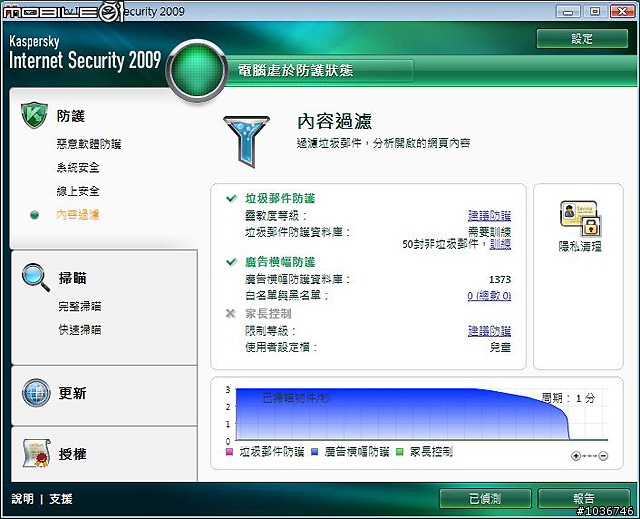Select 內容過濾 in sidebar
The height and width of the screenshot is (519, 640).
[78, 215]
